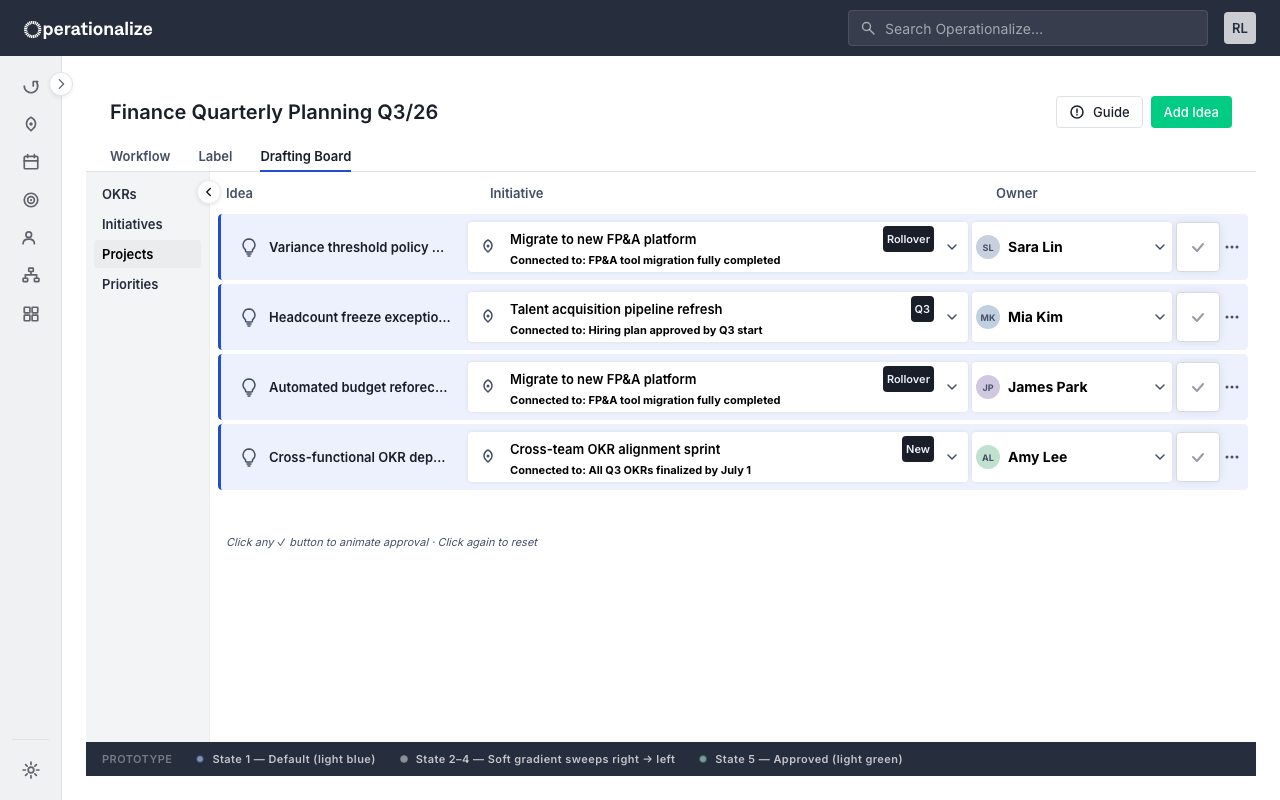
Task: Click the RL user avatar
Action: click(1240, 28)
